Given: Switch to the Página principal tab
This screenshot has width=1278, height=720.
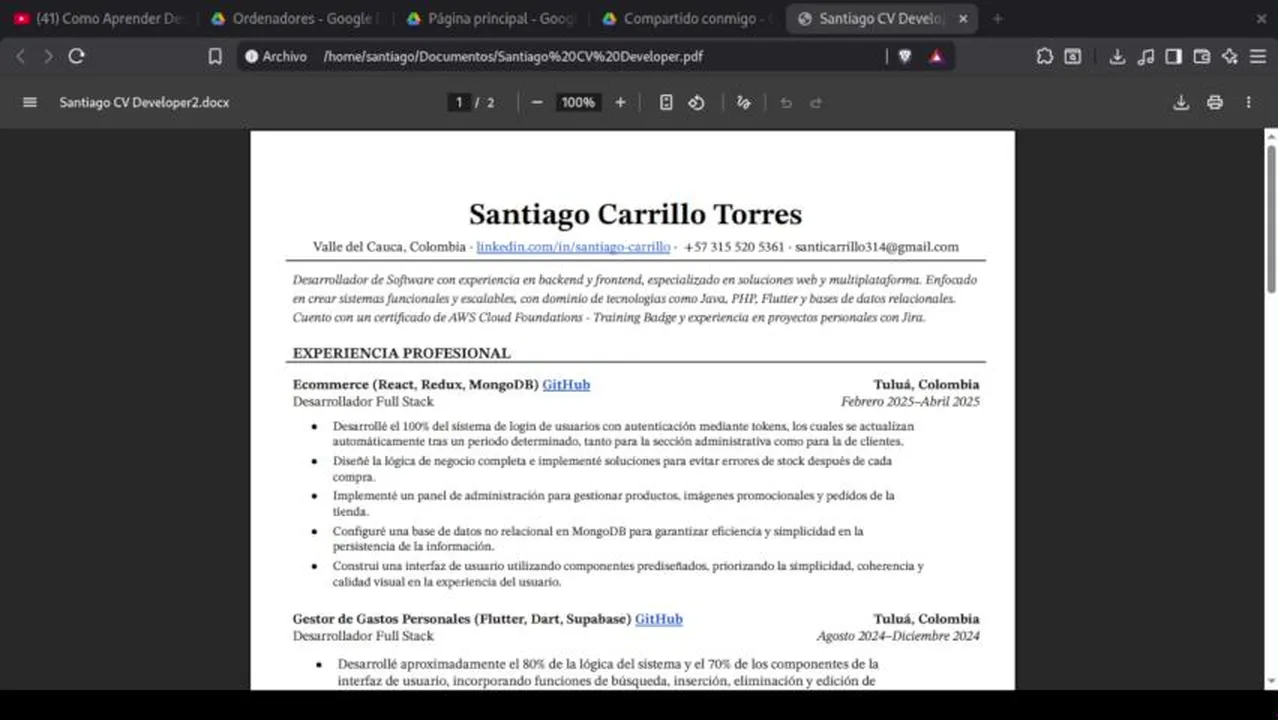Looking at the screenshot, I should (490, 19).
